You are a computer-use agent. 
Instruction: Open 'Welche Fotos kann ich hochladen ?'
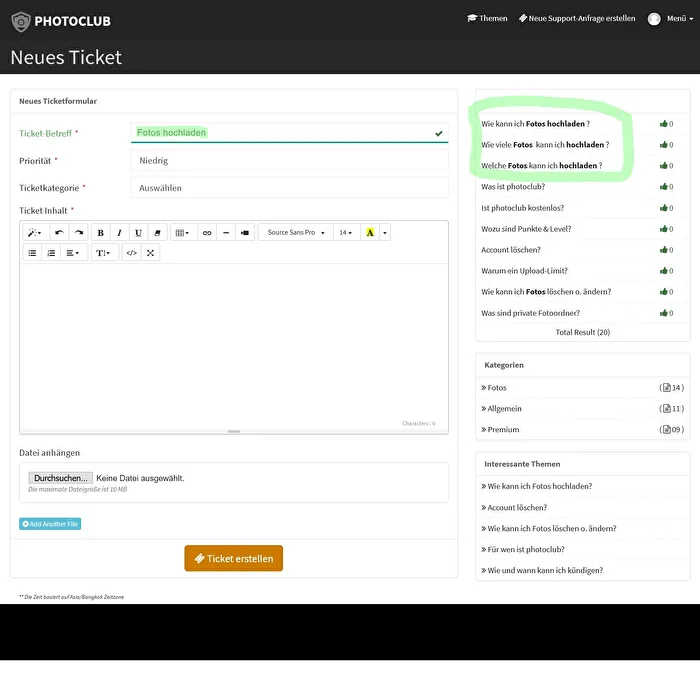click(x=542, y=166)
